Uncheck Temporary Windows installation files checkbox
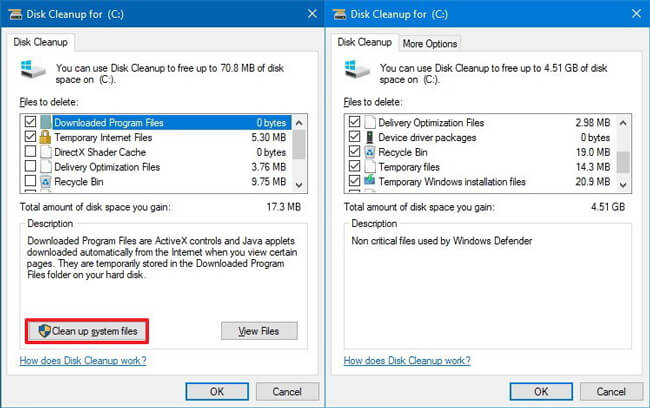The width and height of the screenshot is (650, 408). 354,181
